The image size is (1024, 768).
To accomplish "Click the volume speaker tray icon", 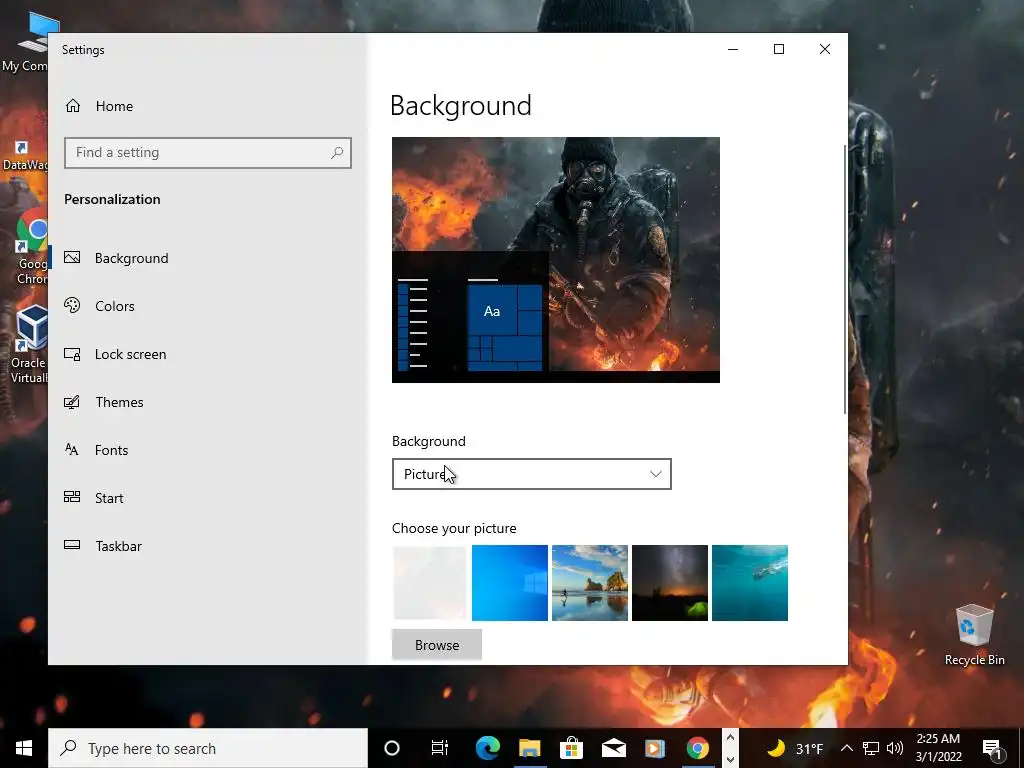I will coord(895,748).
